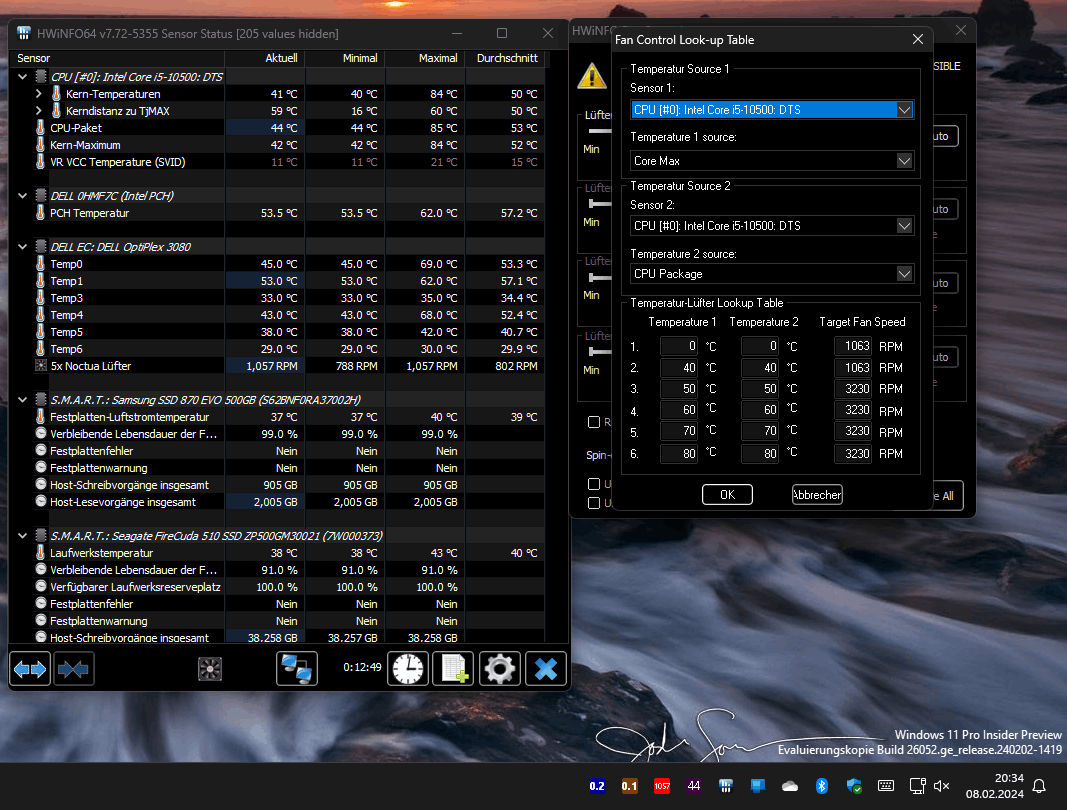Screen dimensions: 1067x810
Task: Select Laufwerkstemperatur row
Action: 277,553
